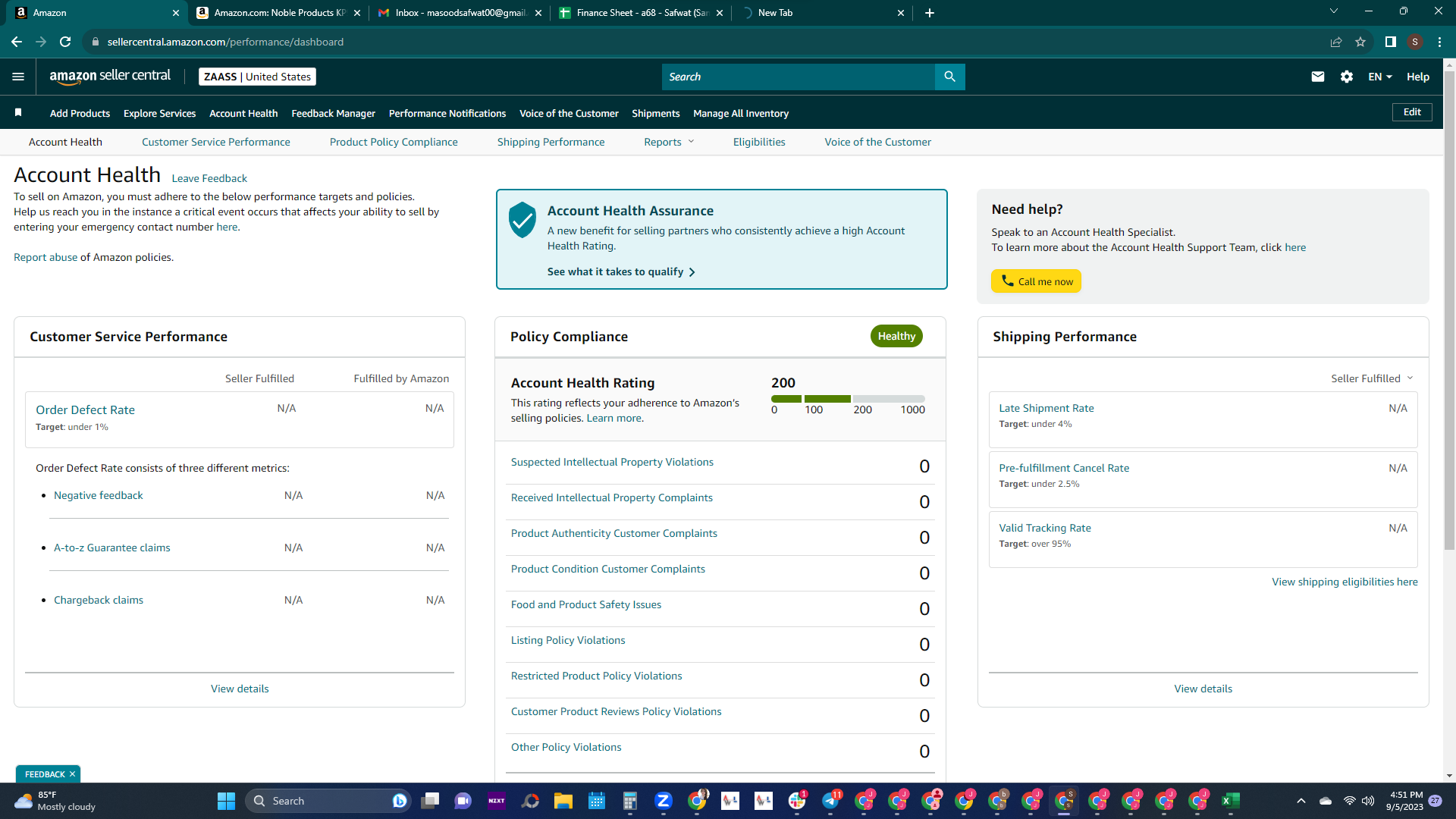Open Calculator from the taskbar

pyautogui.click(x=630, y=801)
